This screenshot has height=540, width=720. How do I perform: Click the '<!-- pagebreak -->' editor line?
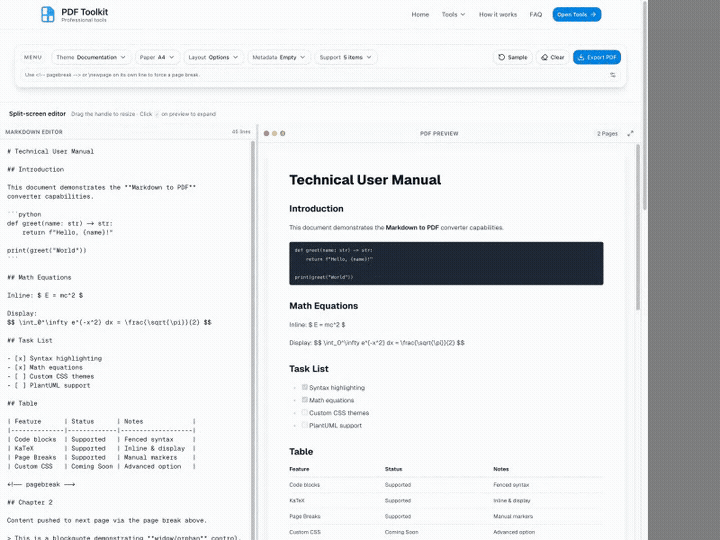coord(41,484)
